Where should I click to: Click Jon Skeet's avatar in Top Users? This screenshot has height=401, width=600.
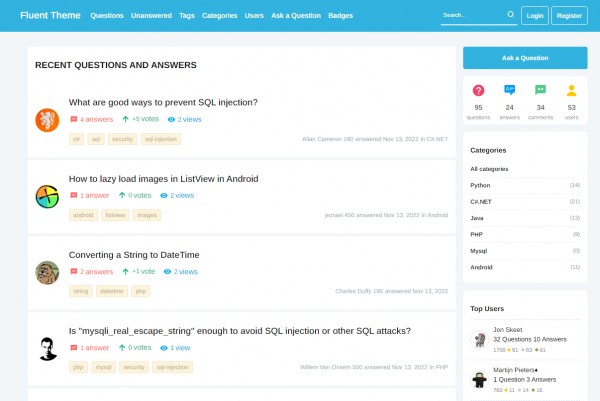(479, 340)
